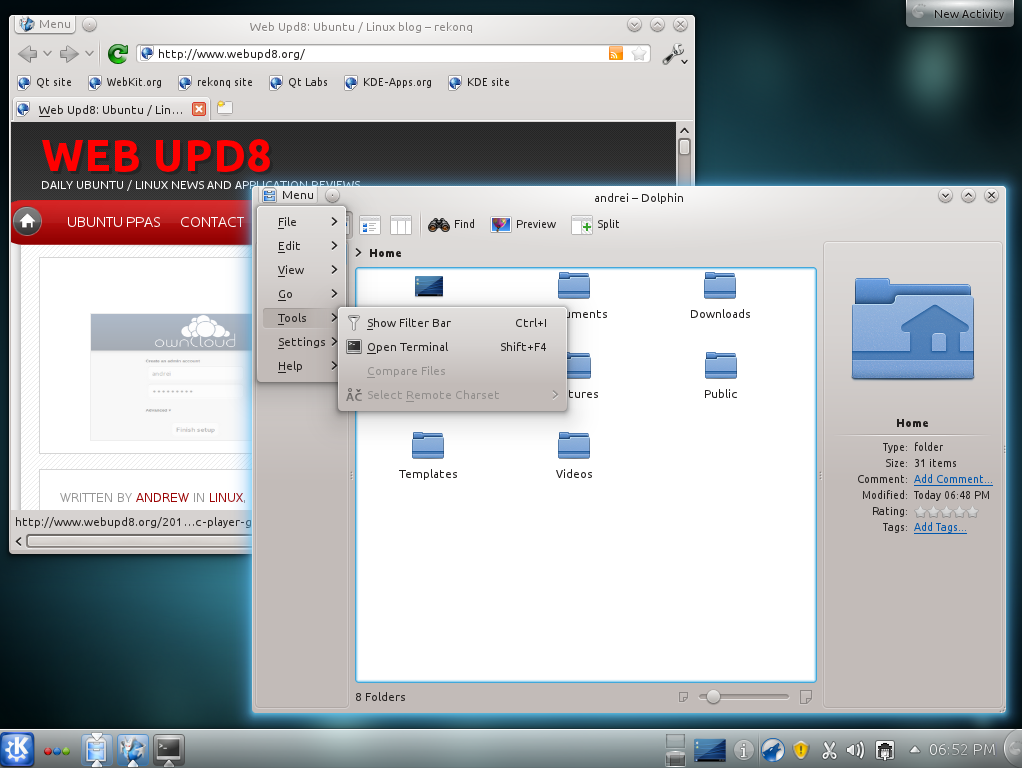This screenshot has width=1022, height=768.
Task: Toggle Preview in Dolphin toolbar
Action: (x=523, y=224)
